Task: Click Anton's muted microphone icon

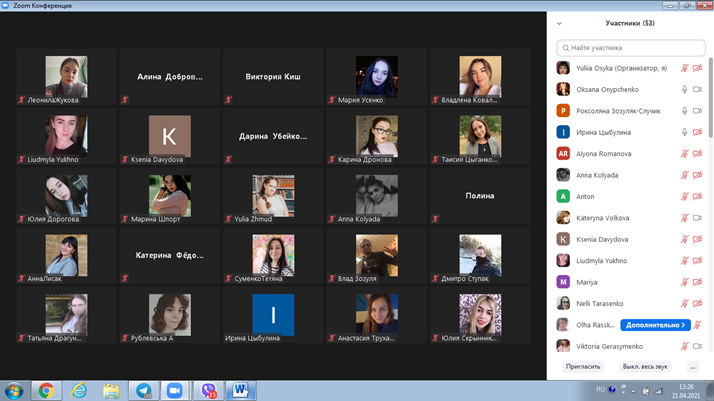Action: tap(685, 197)
